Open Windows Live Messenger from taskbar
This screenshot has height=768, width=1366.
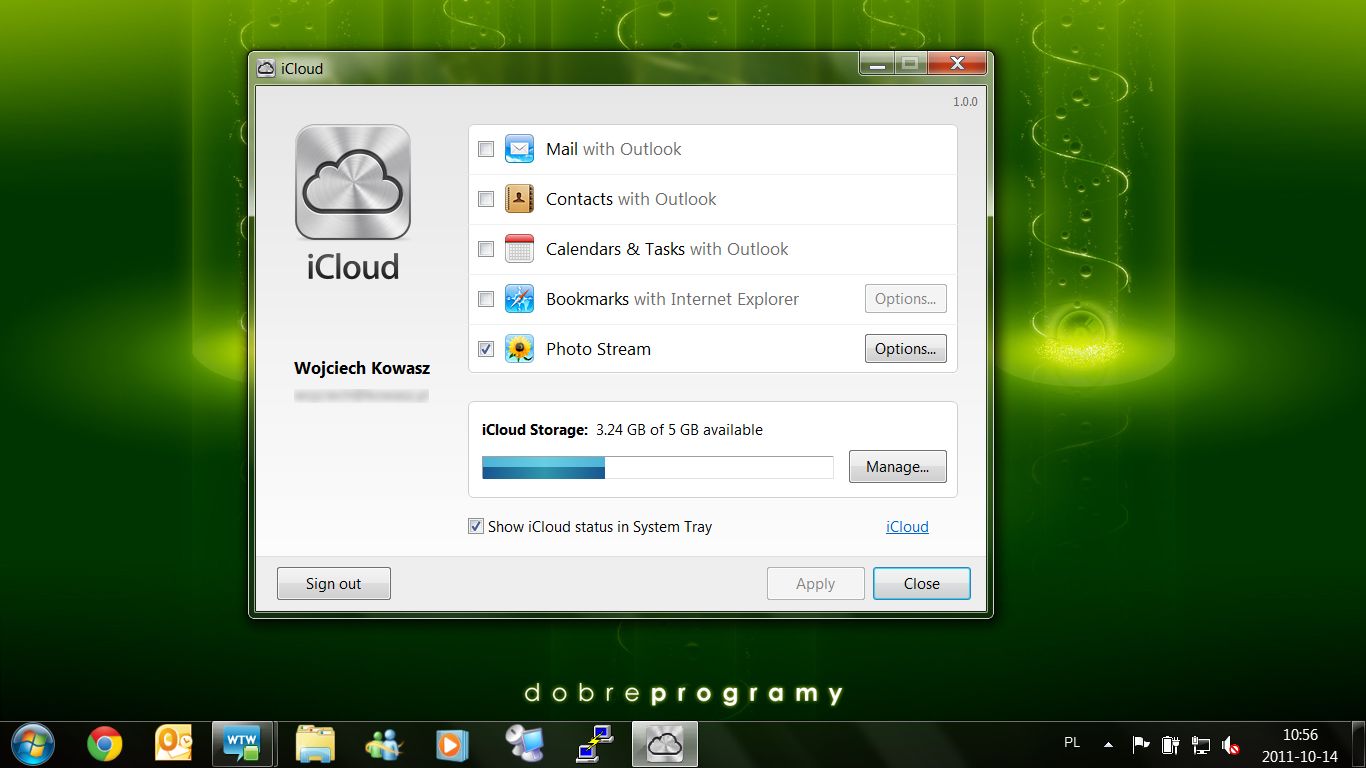point(384,744)
